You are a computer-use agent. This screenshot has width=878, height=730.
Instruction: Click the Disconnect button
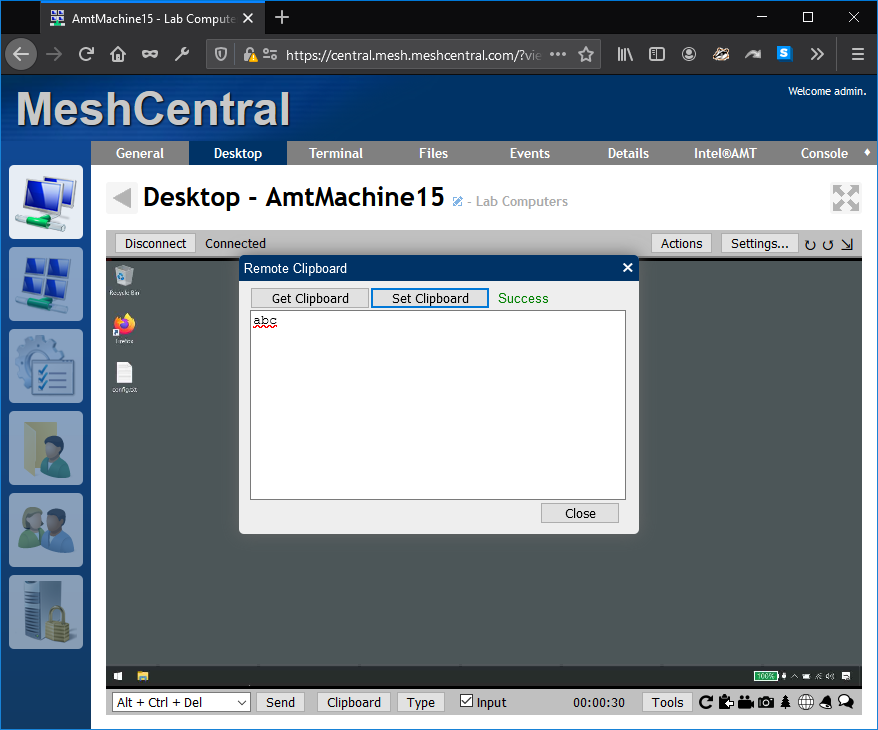pos(155,244)
